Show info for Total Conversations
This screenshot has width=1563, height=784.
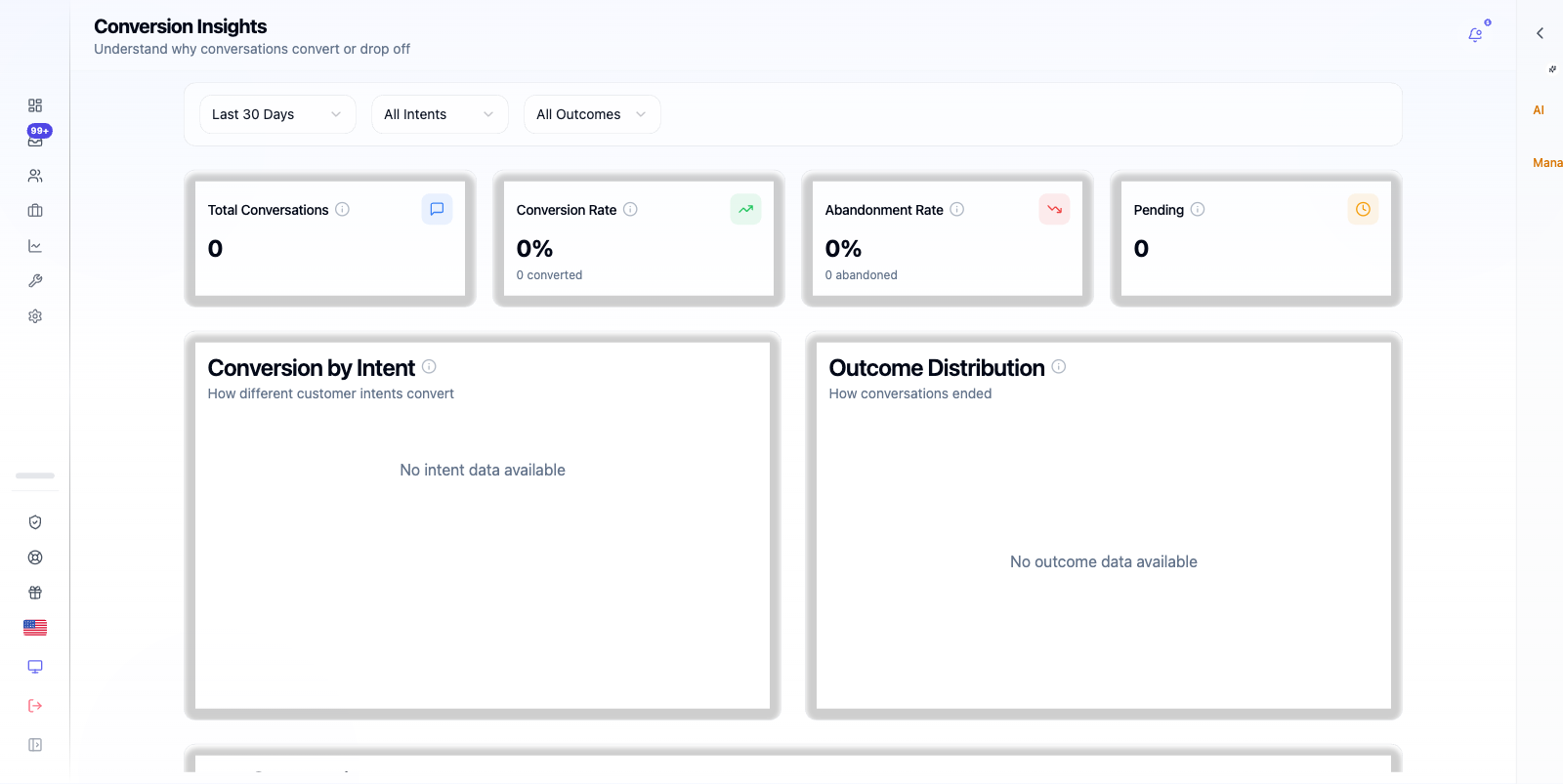click(x=342, y=209)
